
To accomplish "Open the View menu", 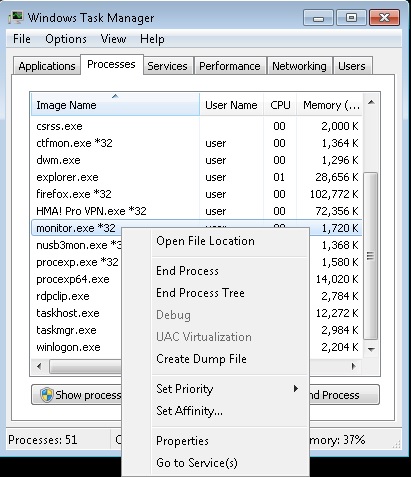I will tap(113, 39).
